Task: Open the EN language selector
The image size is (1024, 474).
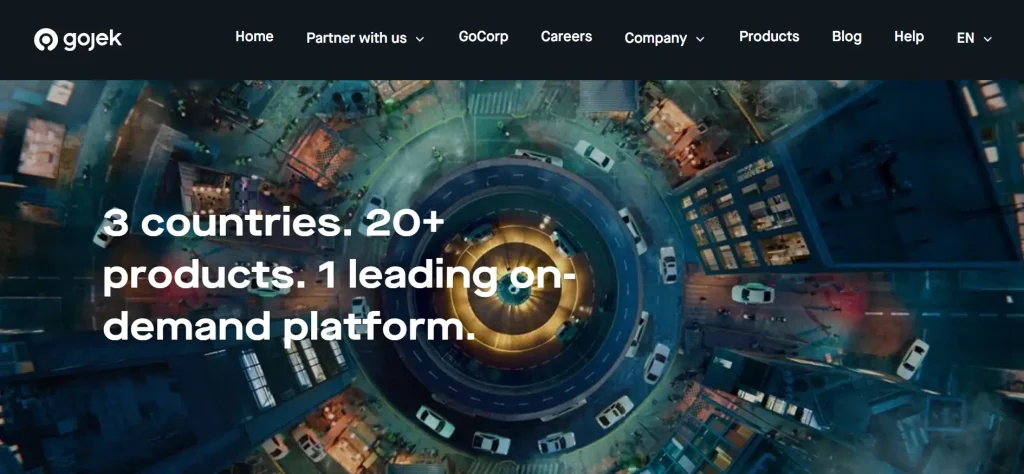Action: point(974,38)
